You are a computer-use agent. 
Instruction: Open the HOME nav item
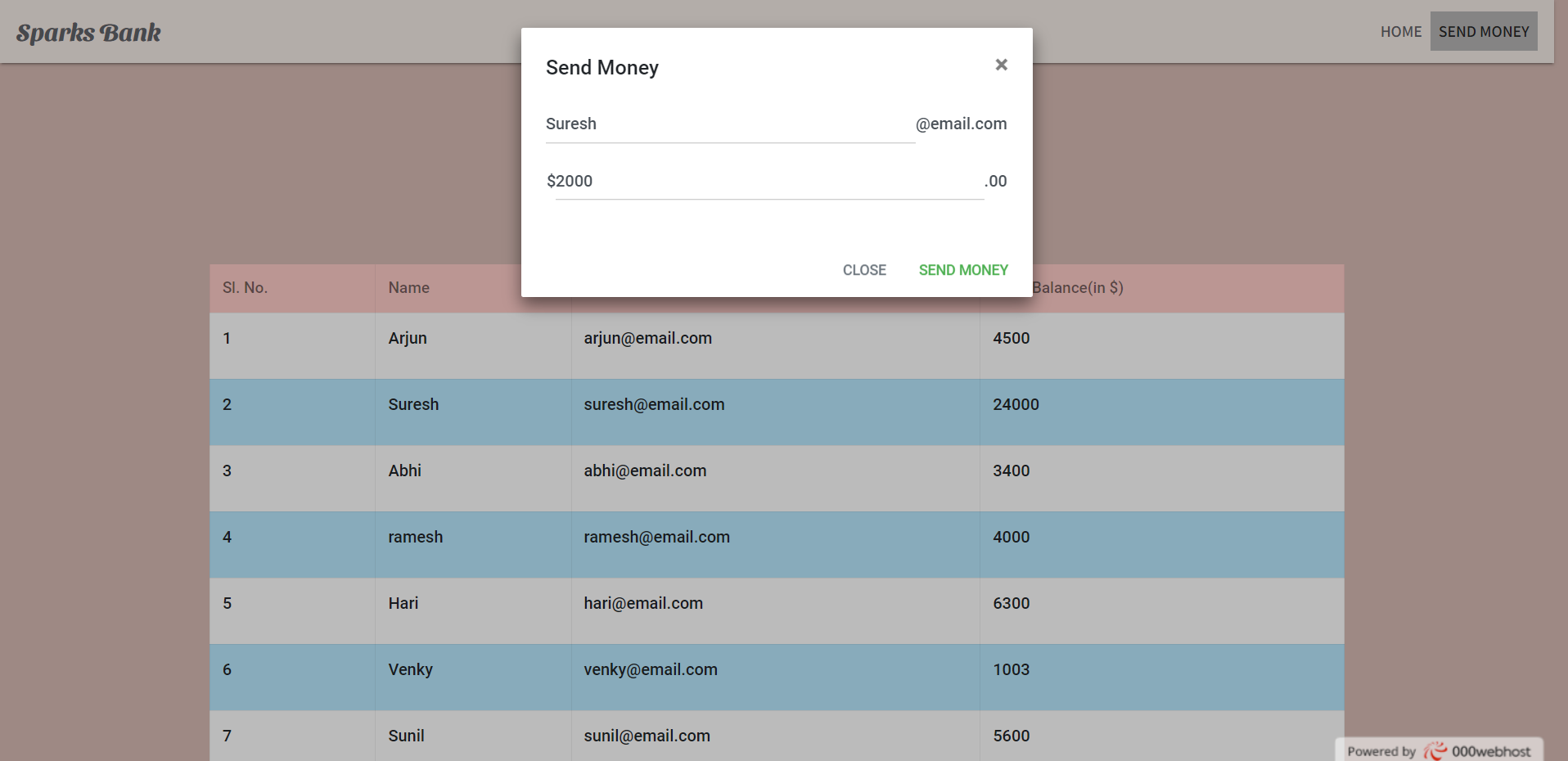point(1401,31)
